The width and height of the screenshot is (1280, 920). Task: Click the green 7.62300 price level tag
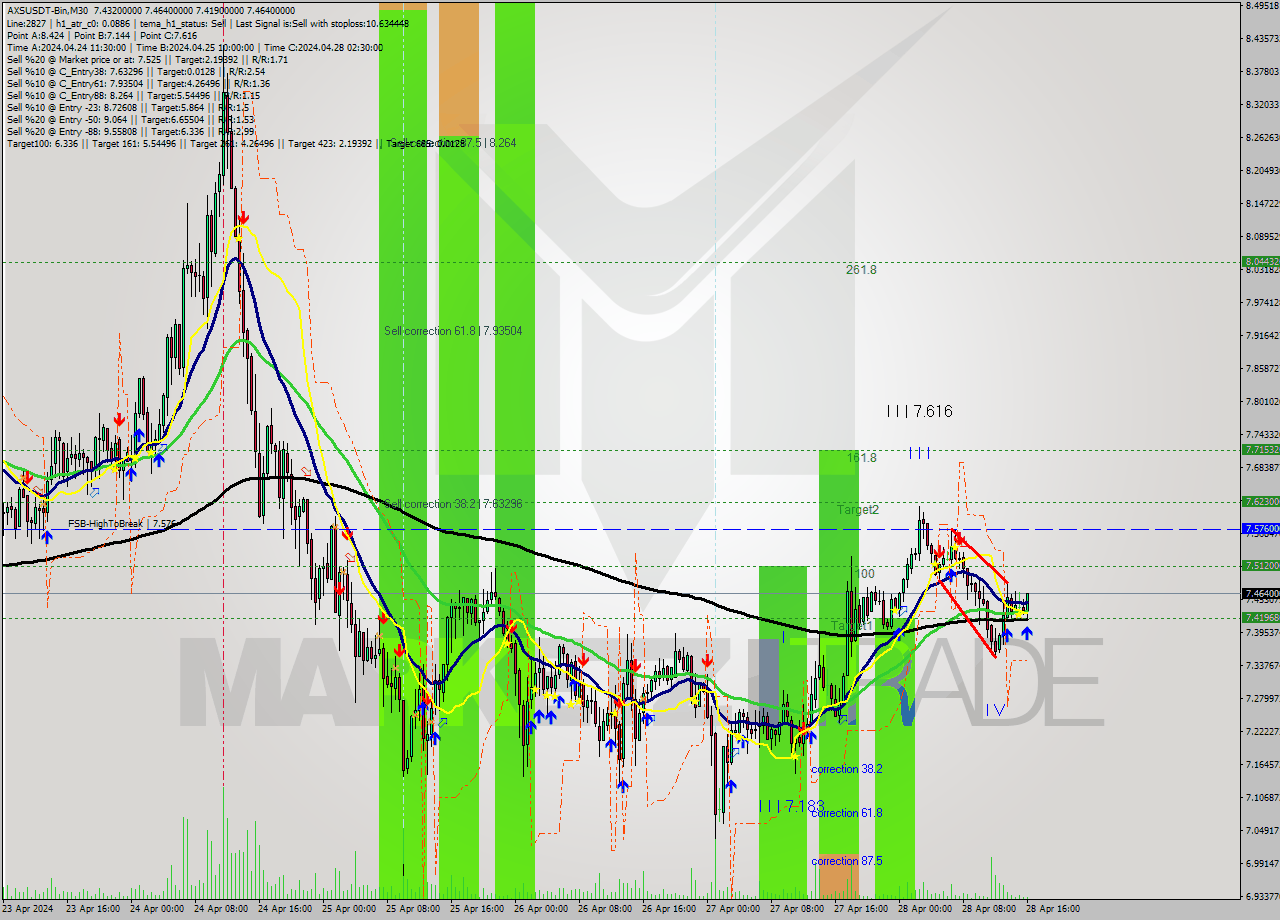[1260, 502]
